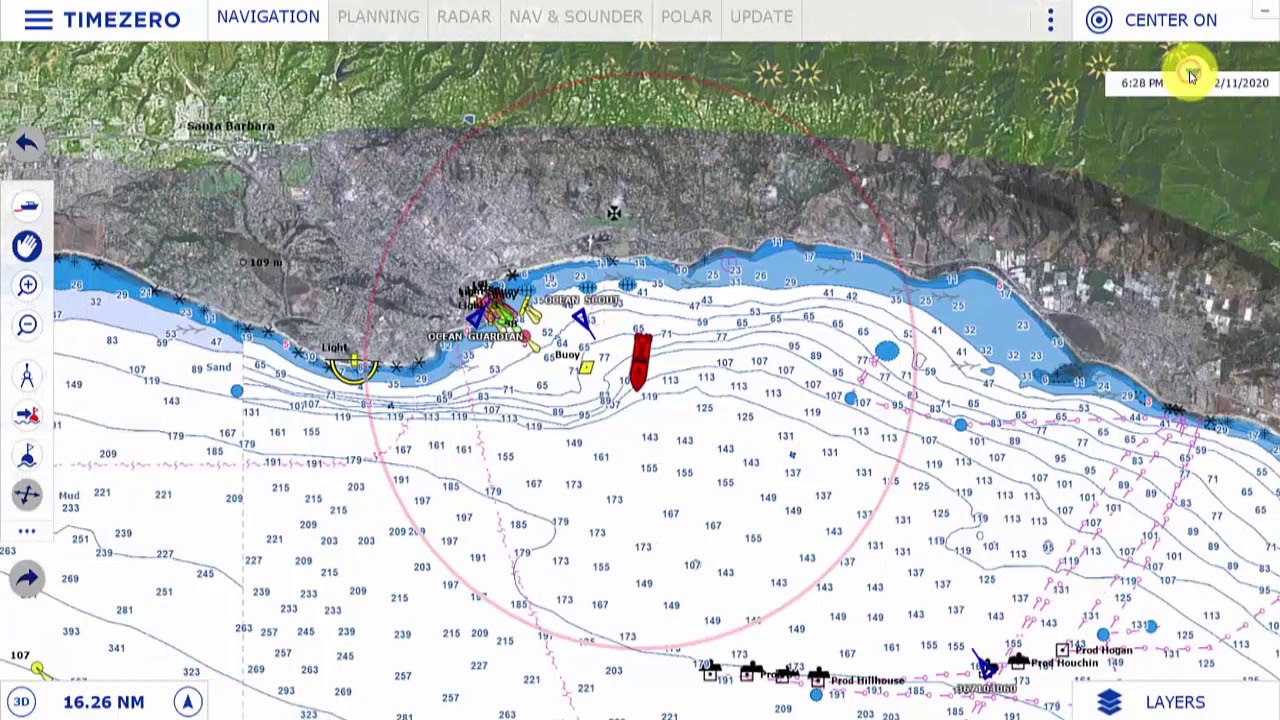Click the north-up orientation arrow
This screenshot has height=720, width=1280.
click(187, 702)
